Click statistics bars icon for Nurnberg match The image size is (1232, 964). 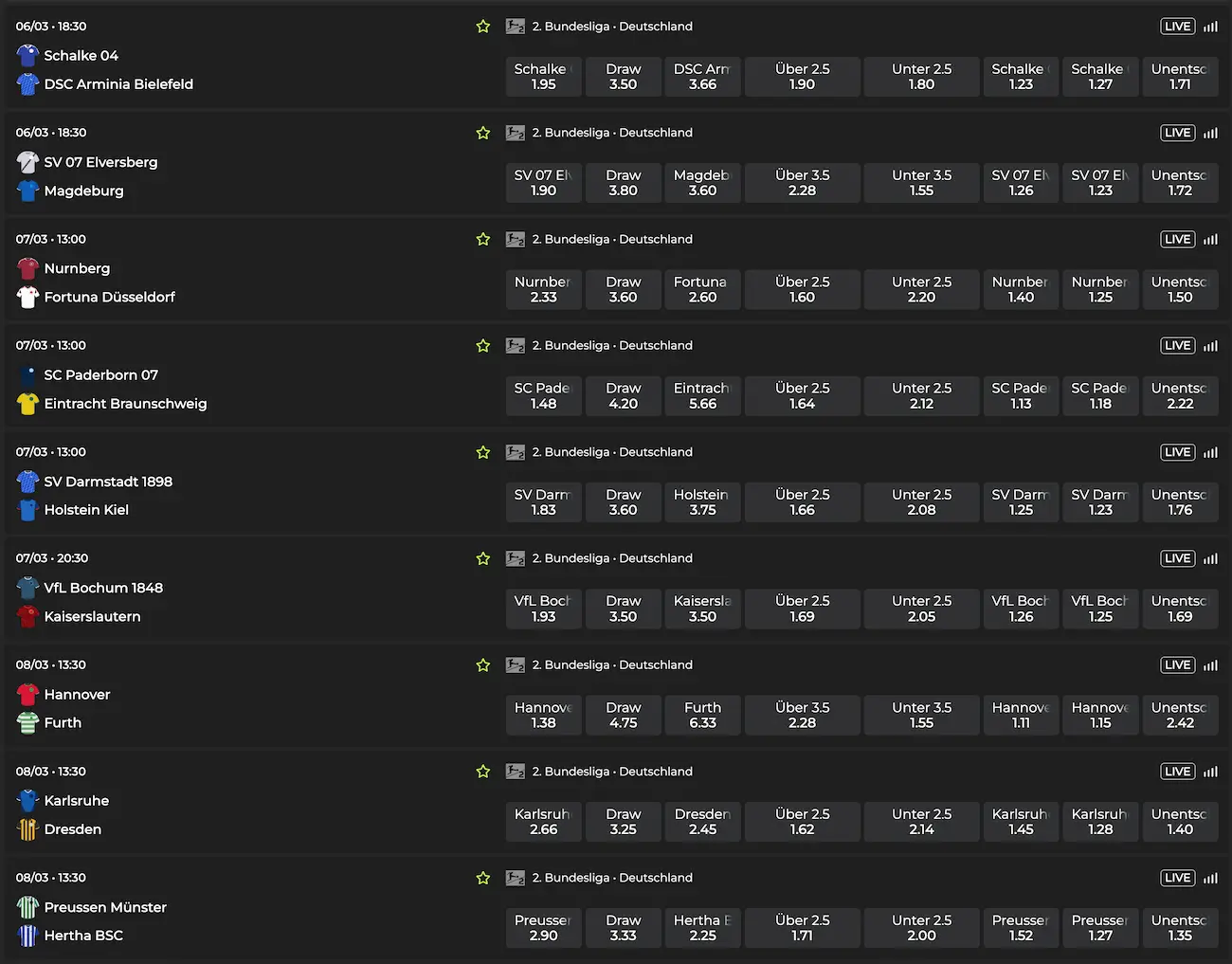[1210, 240]
